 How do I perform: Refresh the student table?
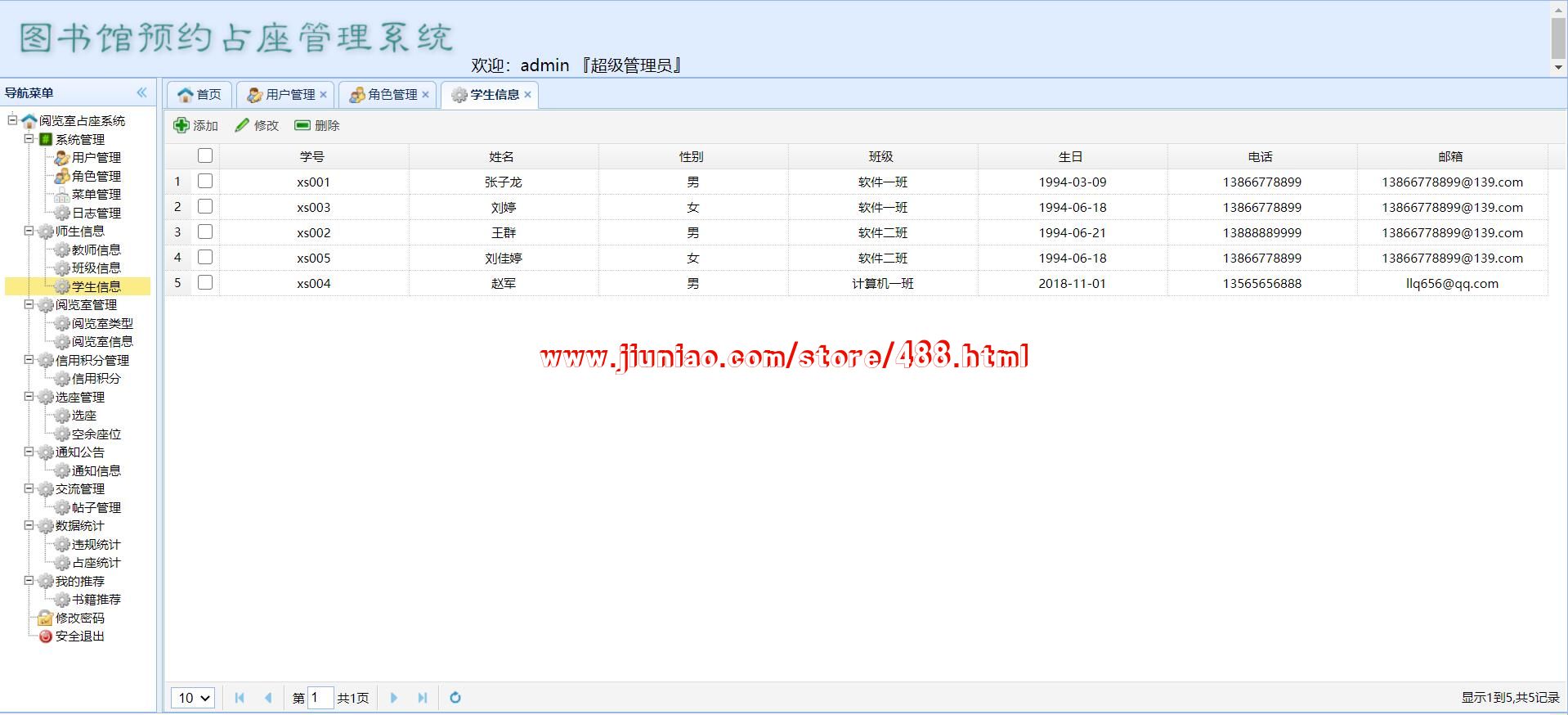[x=455, y=698]
